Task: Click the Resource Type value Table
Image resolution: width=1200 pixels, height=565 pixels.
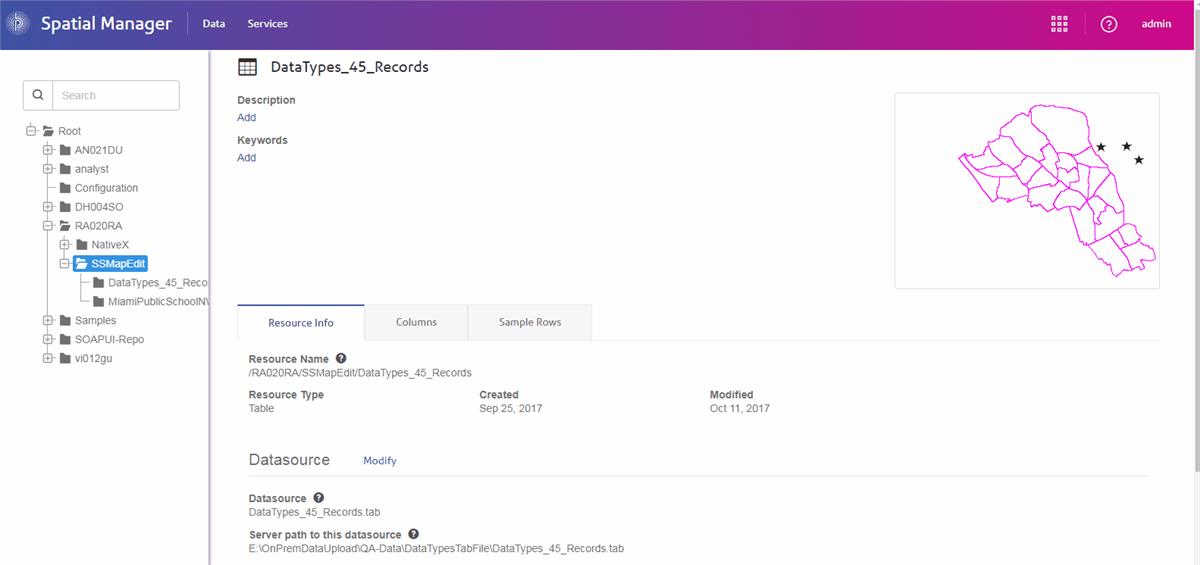Action: click(261, 408)
